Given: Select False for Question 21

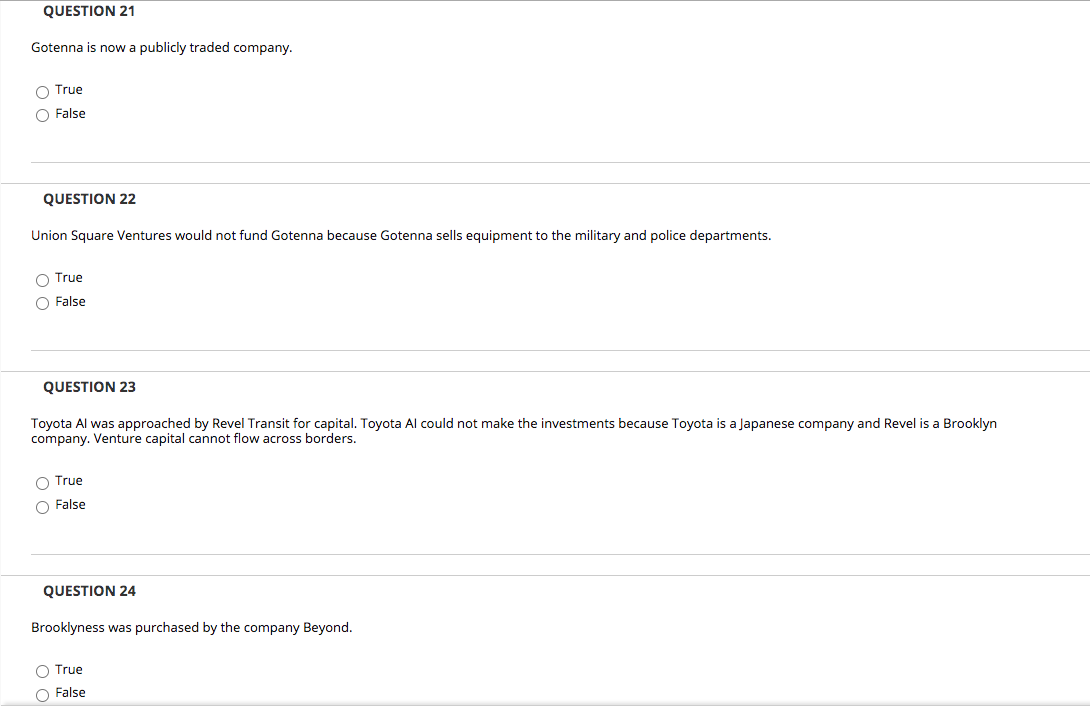Looking at the screenshot, I should [42, 115].
